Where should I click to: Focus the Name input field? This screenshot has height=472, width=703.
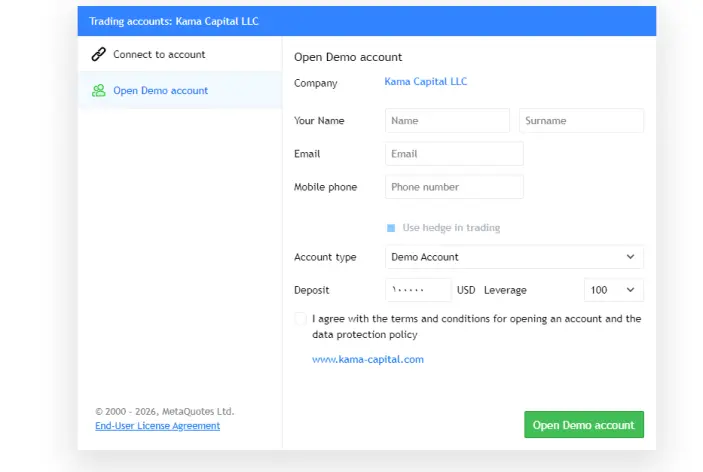[447, 121]
